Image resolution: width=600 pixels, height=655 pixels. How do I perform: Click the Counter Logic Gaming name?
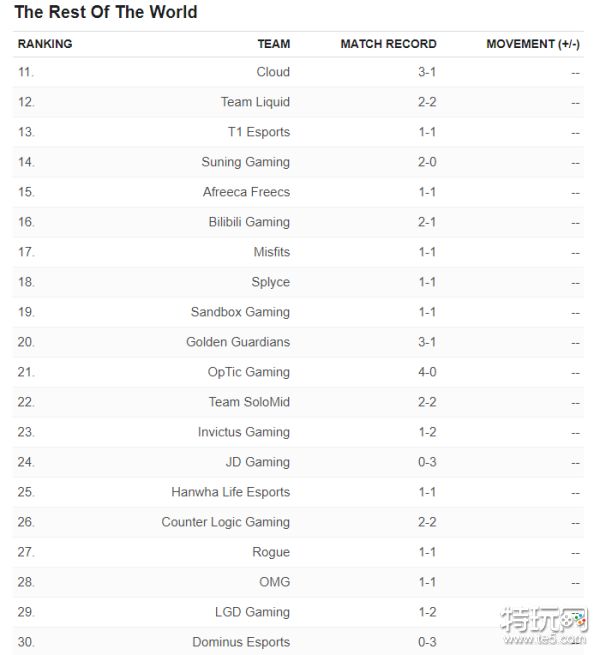(226, 522)
